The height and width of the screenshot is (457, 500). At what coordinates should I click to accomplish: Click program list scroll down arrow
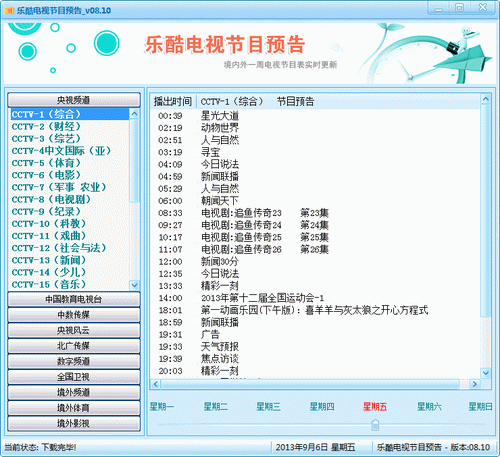pos(486,373)
